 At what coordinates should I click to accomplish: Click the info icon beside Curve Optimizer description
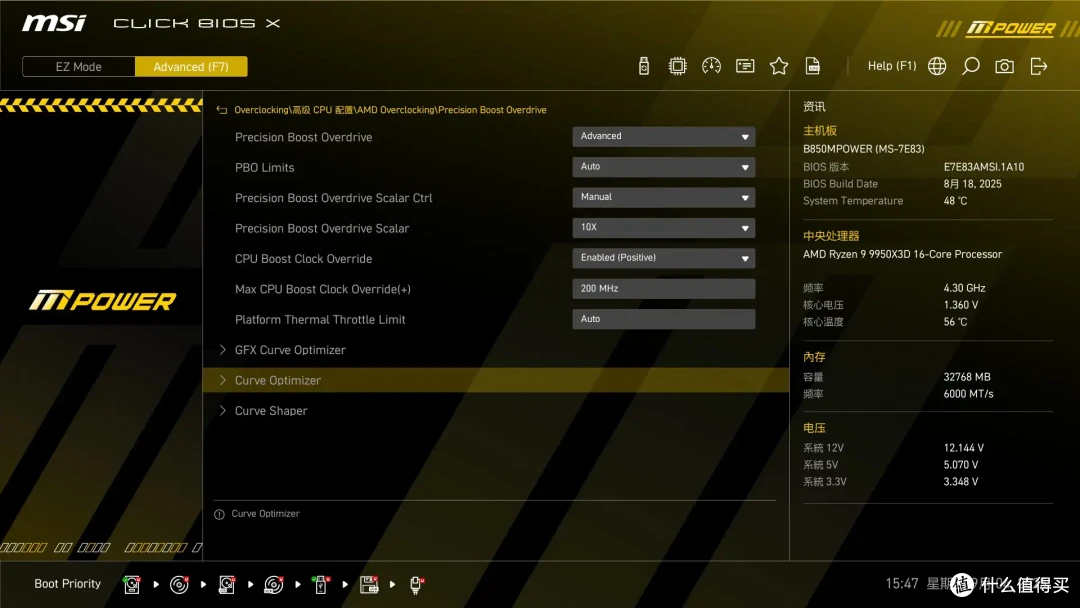(219, 514)
